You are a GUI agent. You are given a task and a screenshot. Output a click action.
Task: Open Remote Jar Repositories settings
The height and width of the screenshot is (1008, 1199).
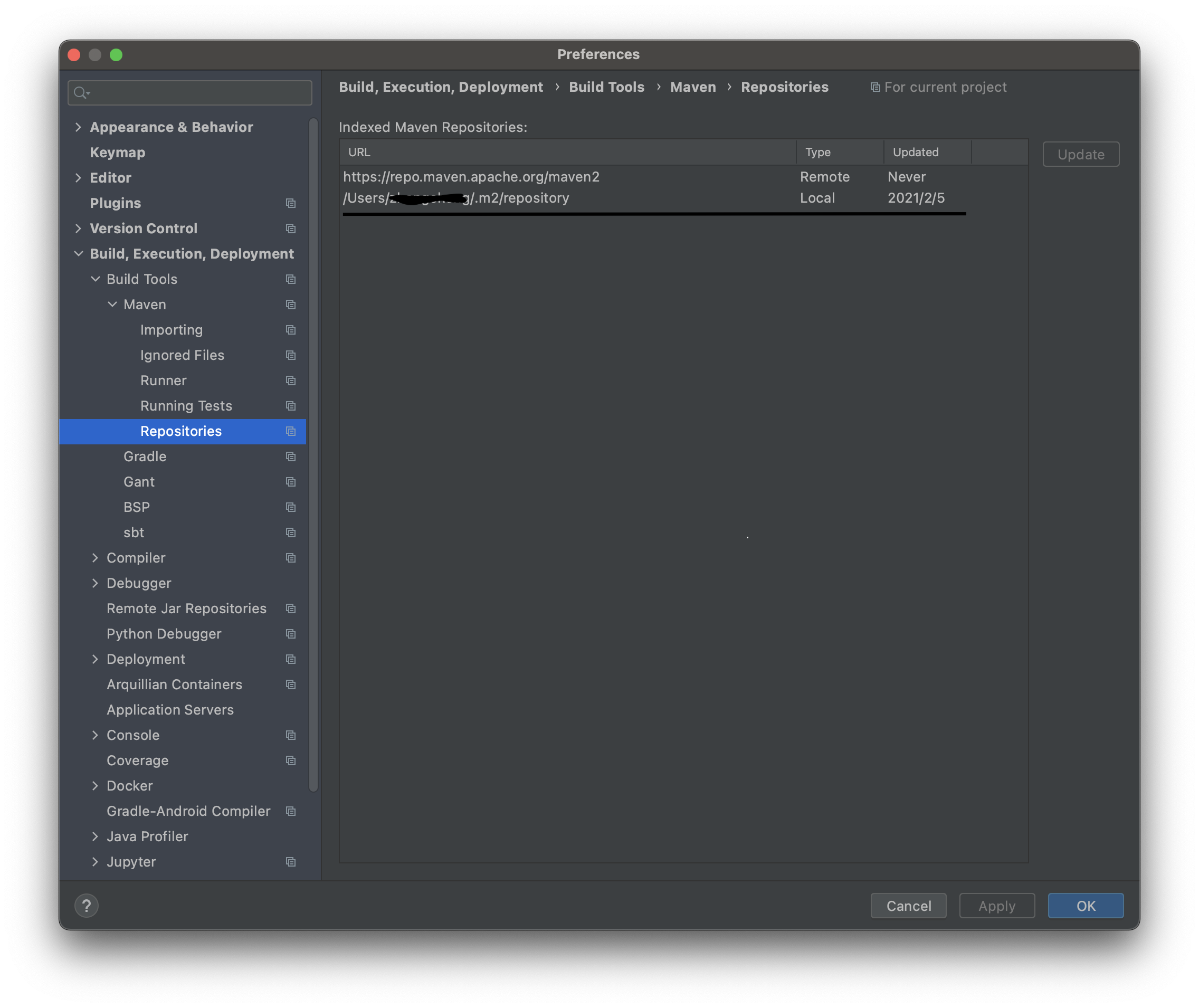[x=186, y=608]
